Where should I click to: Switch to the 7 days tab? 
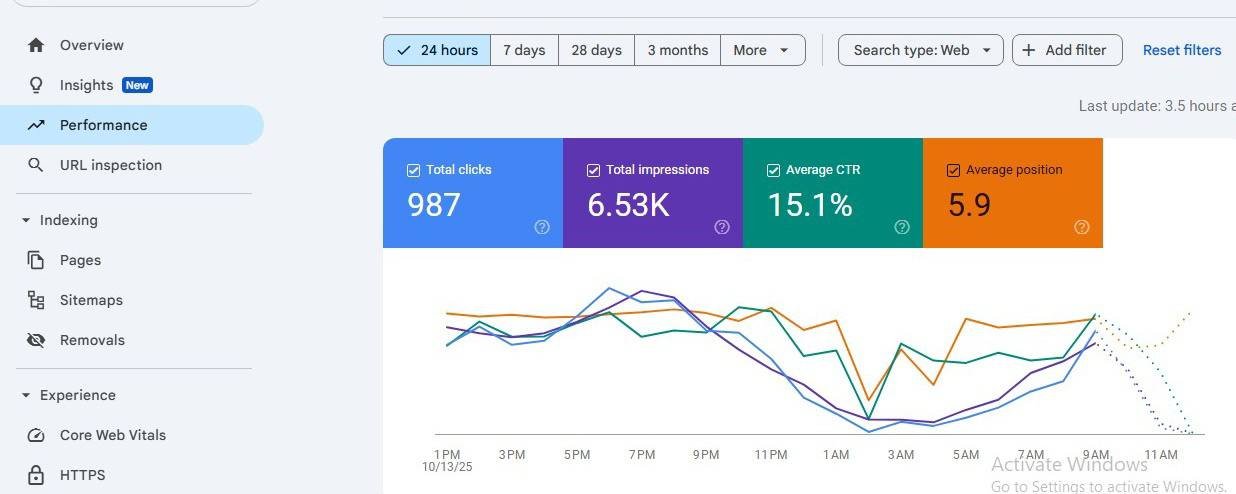click(x=524, y=50)
